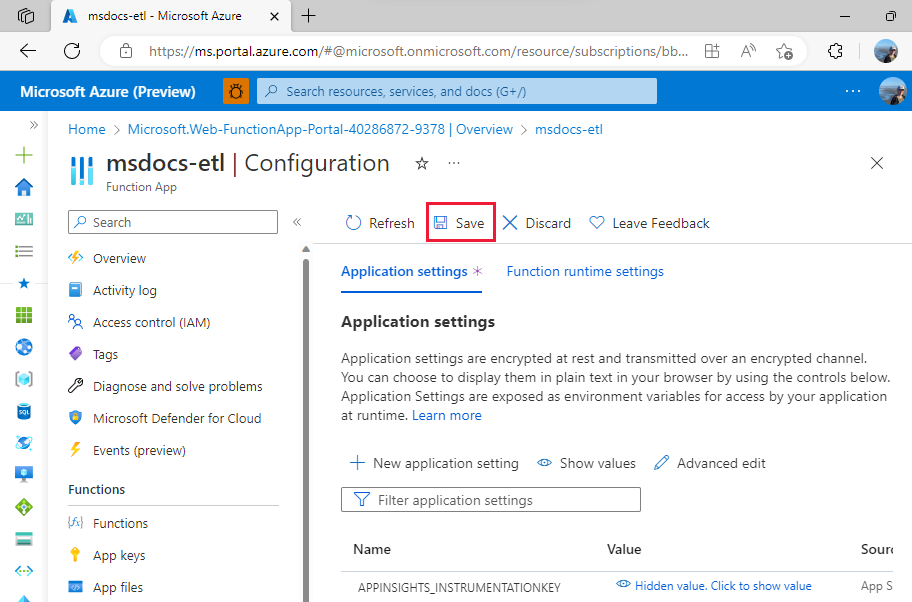912x602 pixels.
Task: Select the Application settings tab
Action: pyautogui.click(x=404, y=271)
